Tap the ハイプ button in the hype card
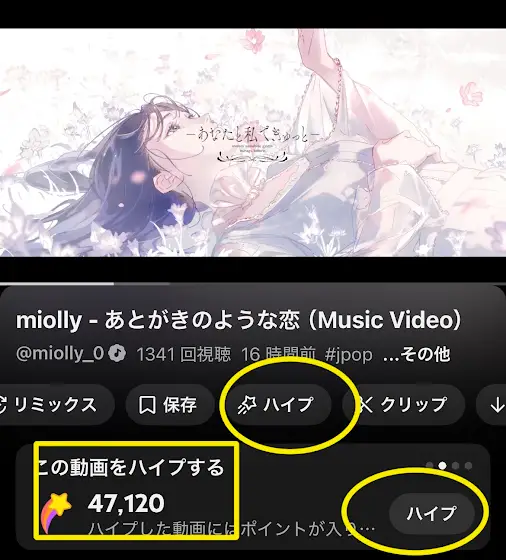506x560 pixels. click(432, 514)
